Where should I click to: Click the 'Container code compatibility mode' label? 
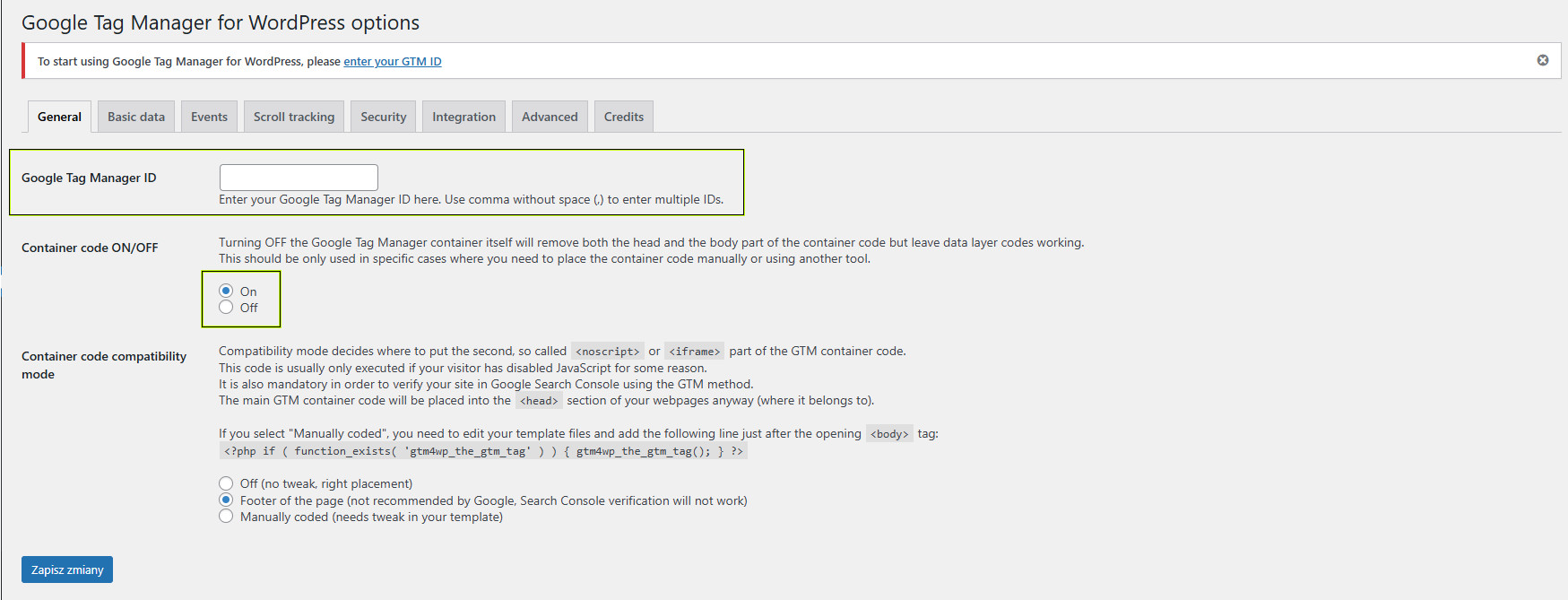[104, 365]
